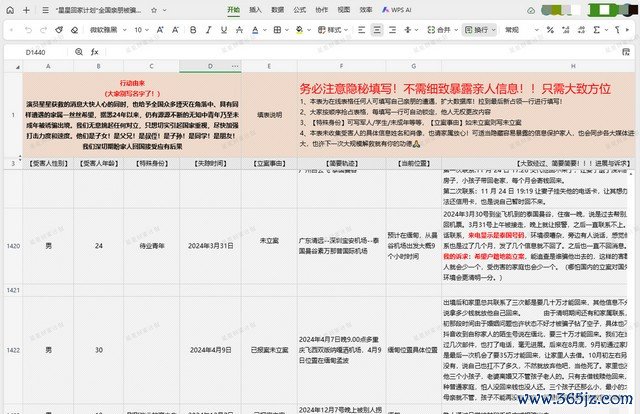
Task: Apply the font color A icon
Action: (x=255, y=30)
